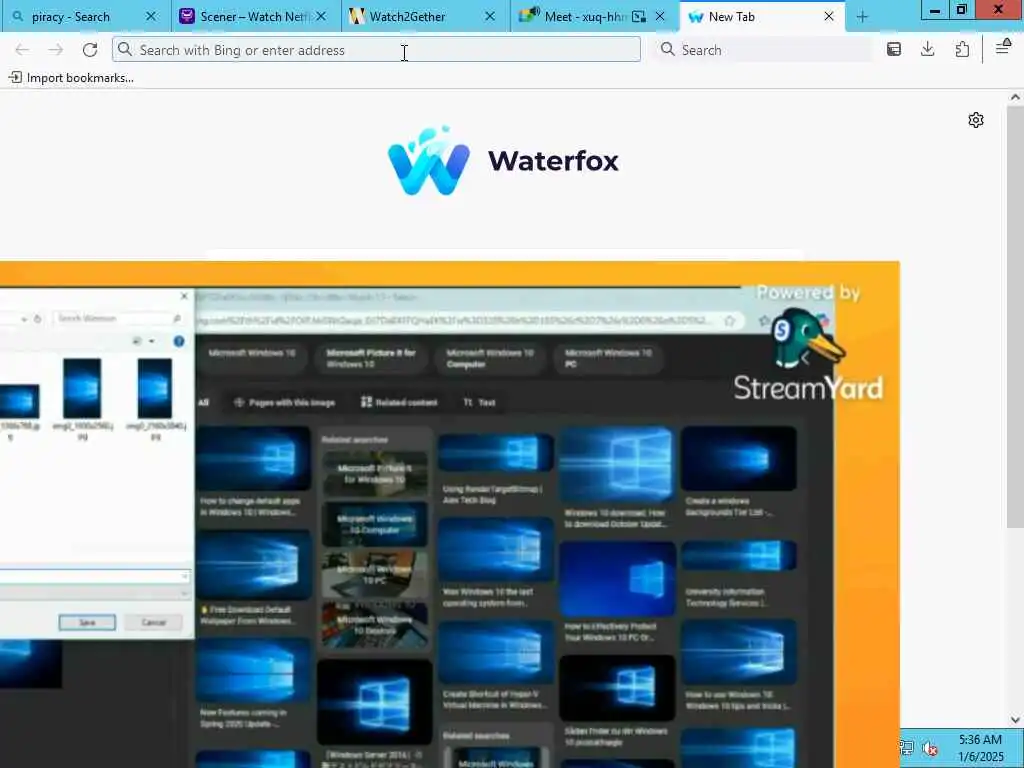Focus the separate Search box
This screenshot has height=768, width=1024.
pyautogui.click(x=763, y=50)
